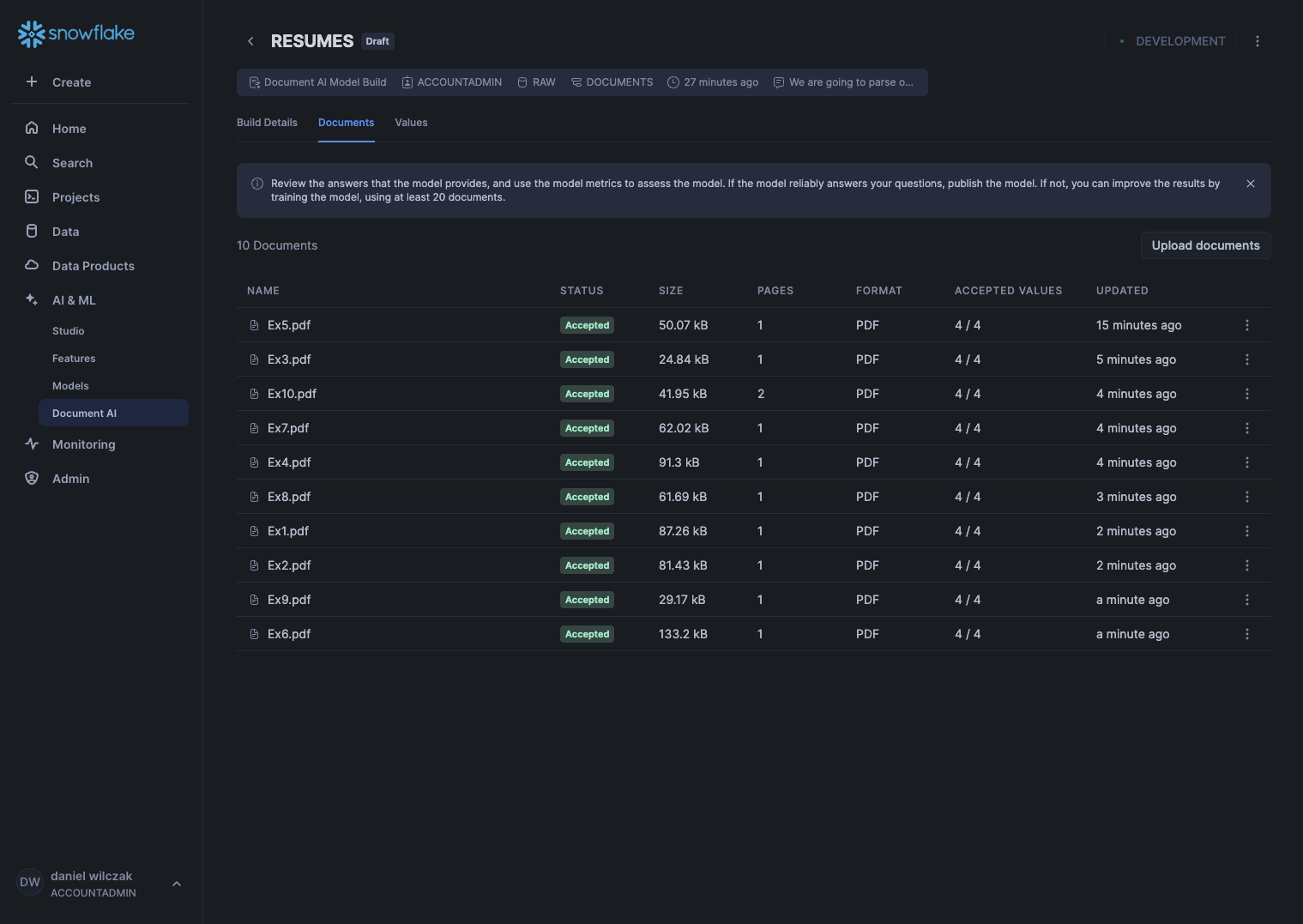Sort by the PAGES column header
The width and height of the screenshot is (1303, 924).
(x=775, y=291)
